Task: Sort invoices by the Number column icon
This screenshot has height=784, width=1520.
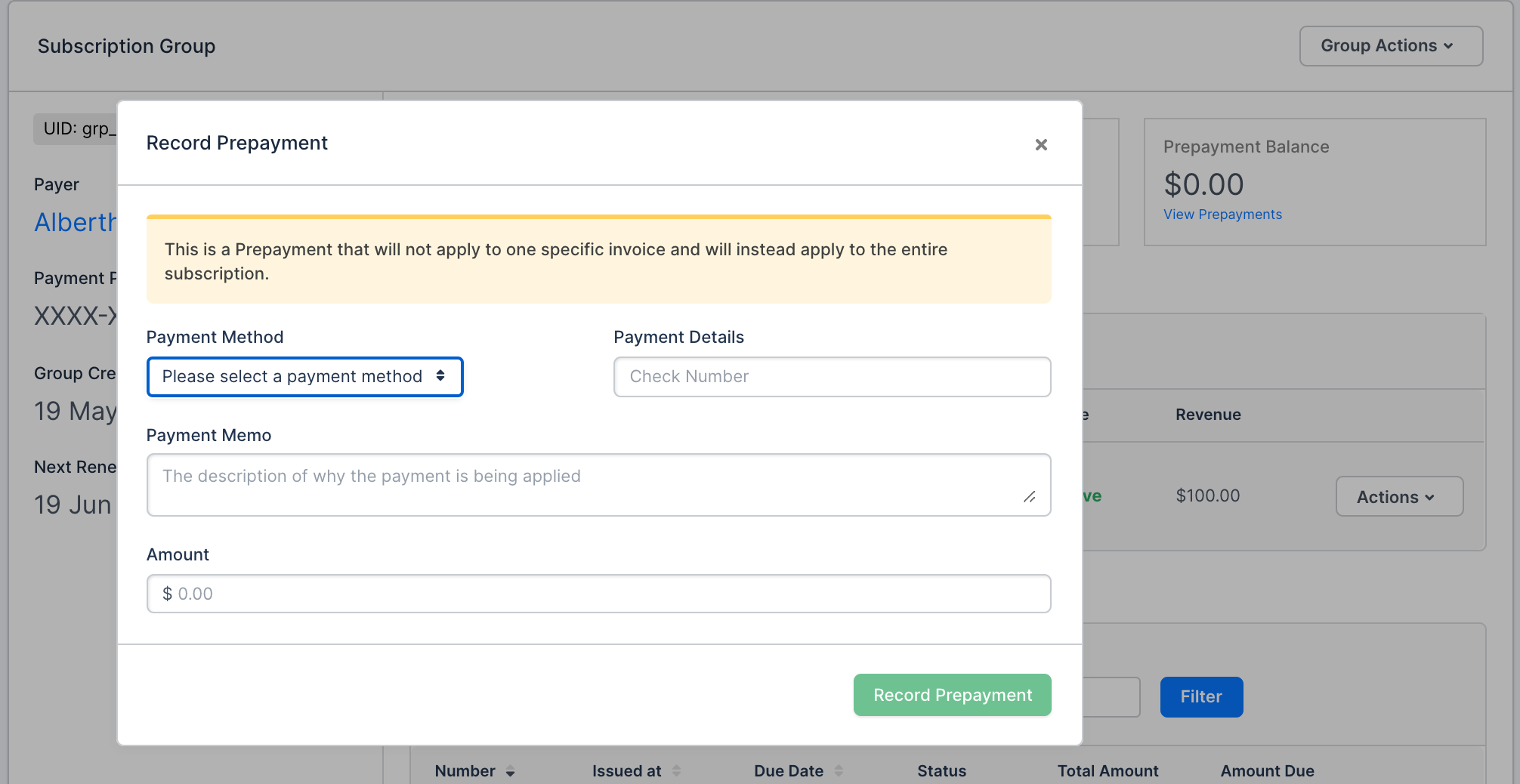Action: pyautogui.click(x=511, y=771)
